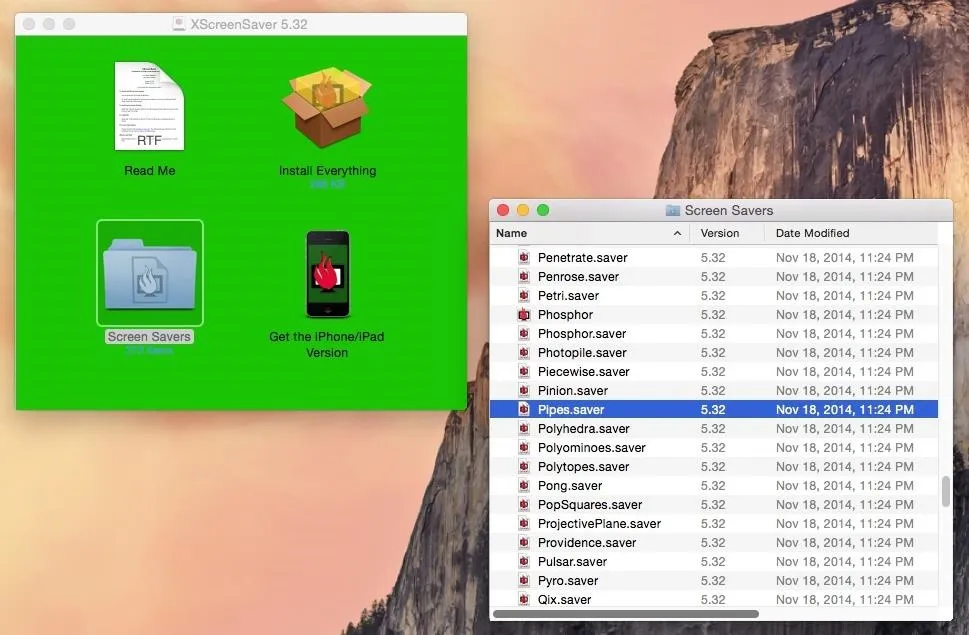Launch the Install Everything package icon
Viewport: 969px width, 635px height.
327,106
